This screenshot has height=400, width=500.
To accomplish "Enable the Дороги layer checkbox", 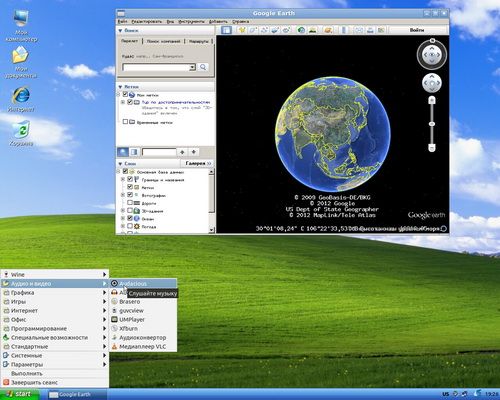I will pos(130,203).
